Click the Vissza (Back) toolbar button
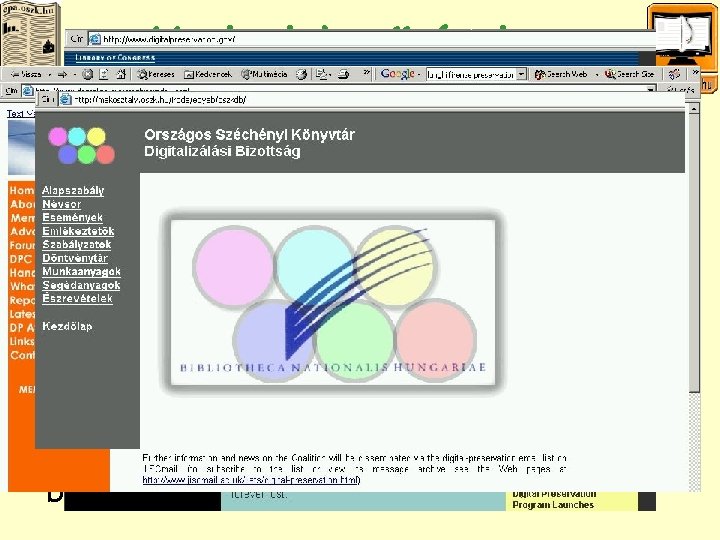This screenshot has height=540, width=720. click(x=26, y=74)
